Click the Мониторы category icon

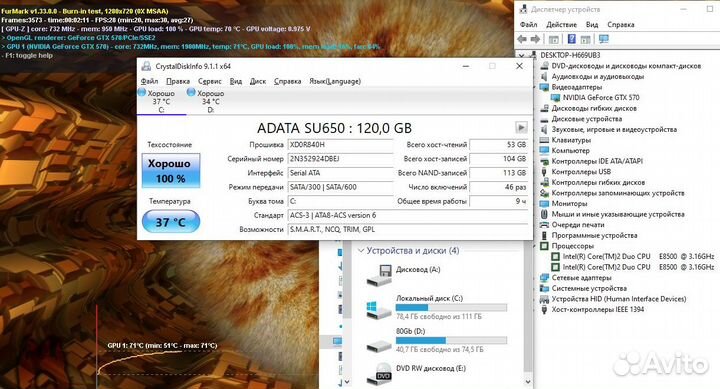[x=545, y=203]
